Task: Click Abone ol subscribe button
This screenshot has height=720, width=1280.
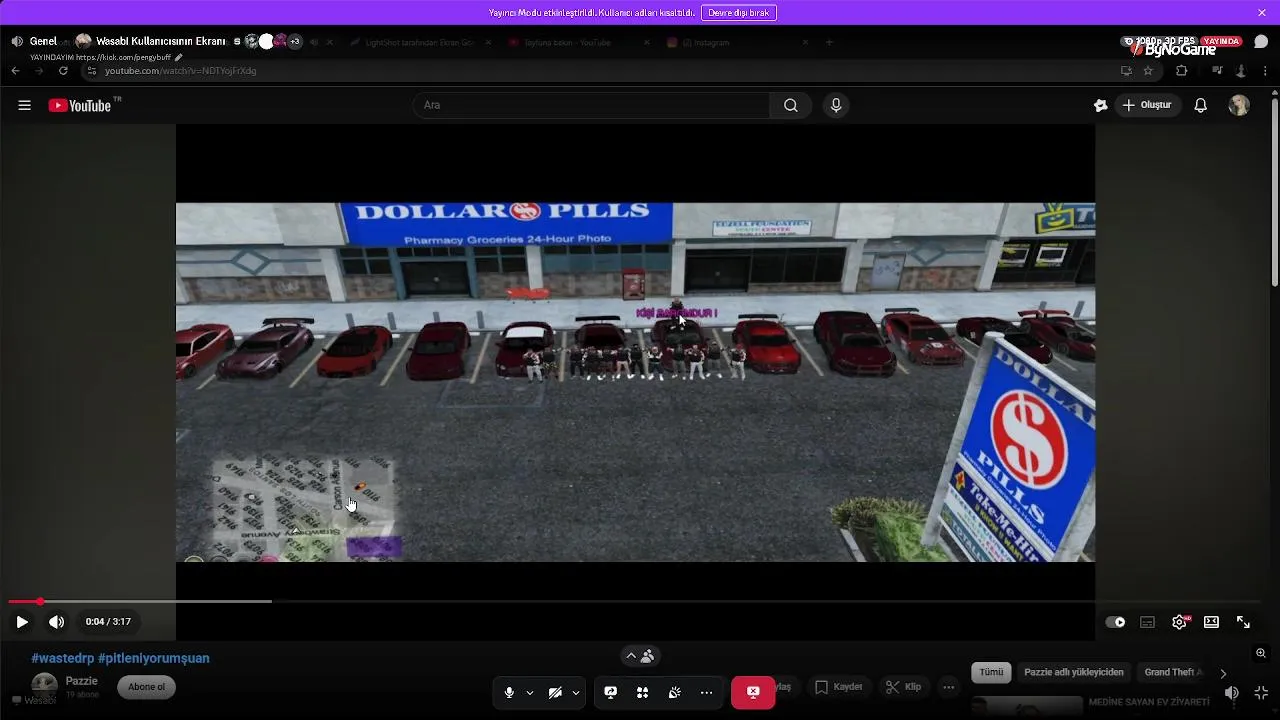Action: pos(146,687)
